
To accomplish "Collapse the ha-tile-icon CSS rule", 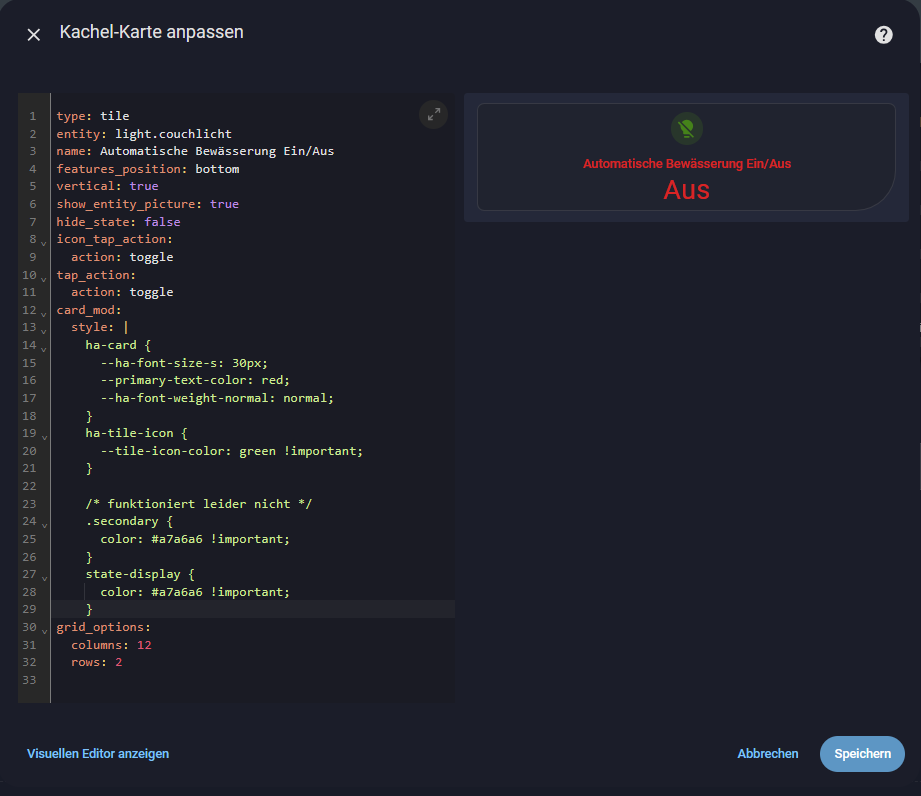I will [44, 435].
